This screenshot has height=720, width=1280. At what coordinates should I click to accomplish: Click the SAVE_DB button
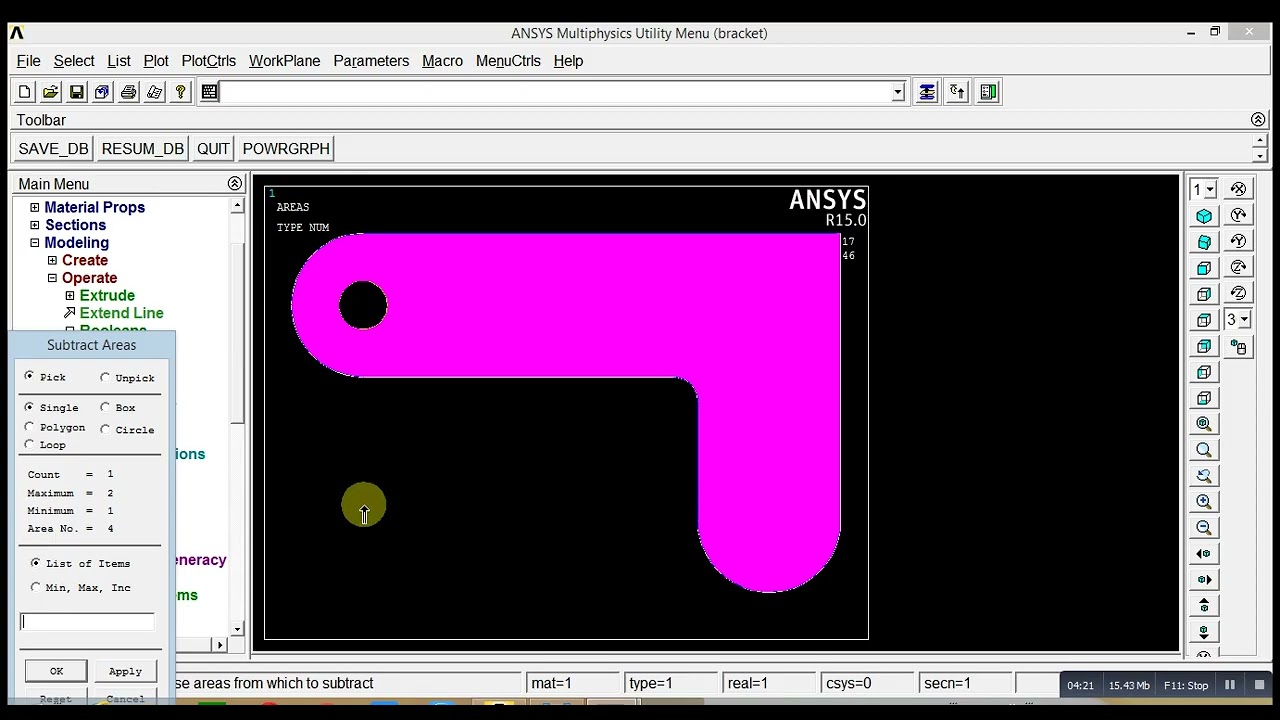(x=54, y=149)
